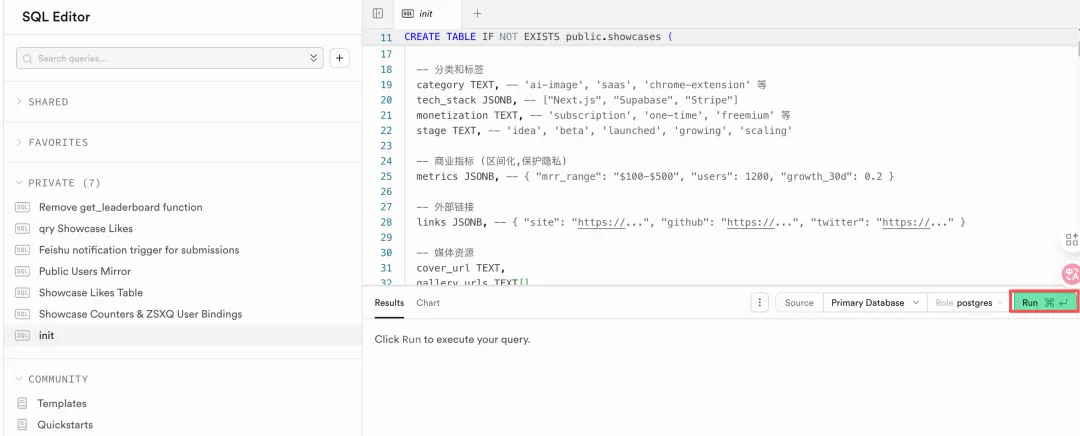Click the grid sparkle floating widget icon

[x=1071, y=239]
